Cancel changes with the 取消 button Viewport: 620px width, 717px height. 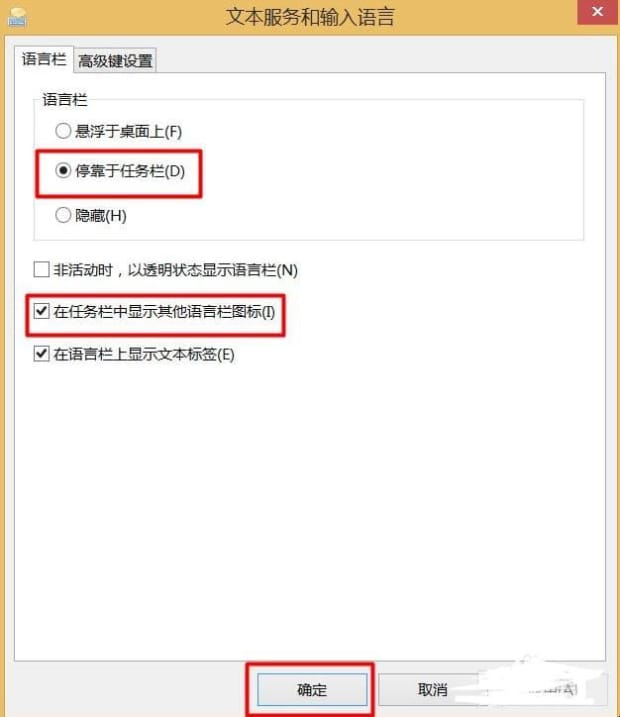(433, 689)
